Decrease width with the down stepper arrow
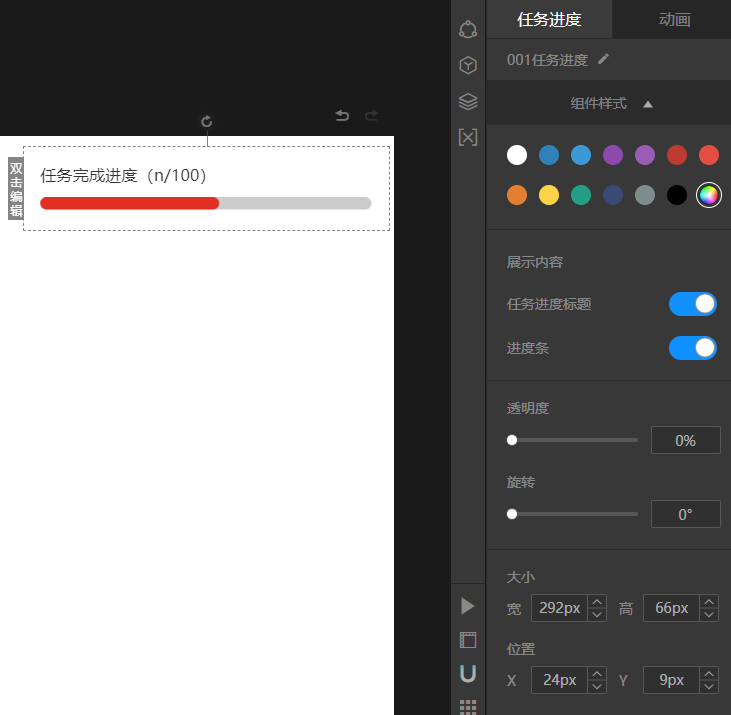The image size is (731, 715). [597, 614]
